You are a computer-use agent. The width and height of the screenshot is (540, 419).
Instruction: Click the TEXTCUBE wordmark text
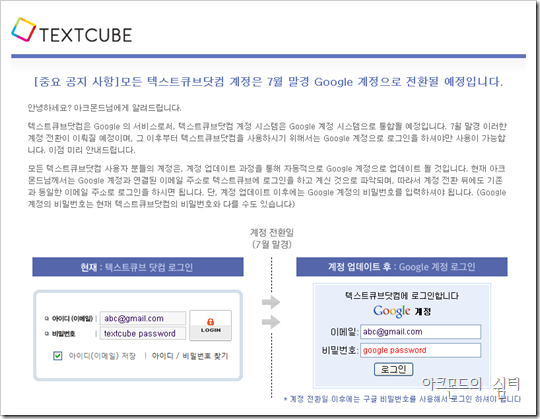click(x=86, y=35)
